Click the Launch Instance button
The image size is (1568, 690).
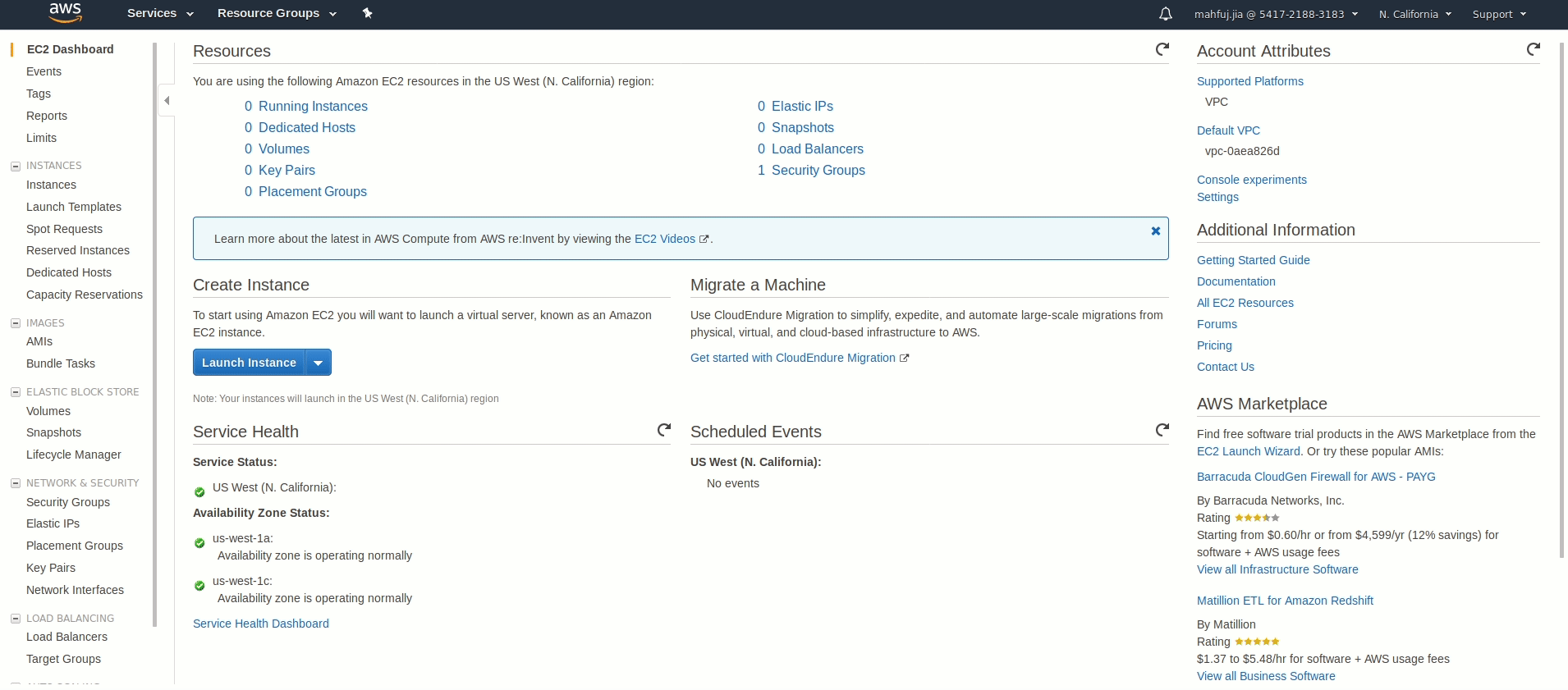[x=249, y=363]
